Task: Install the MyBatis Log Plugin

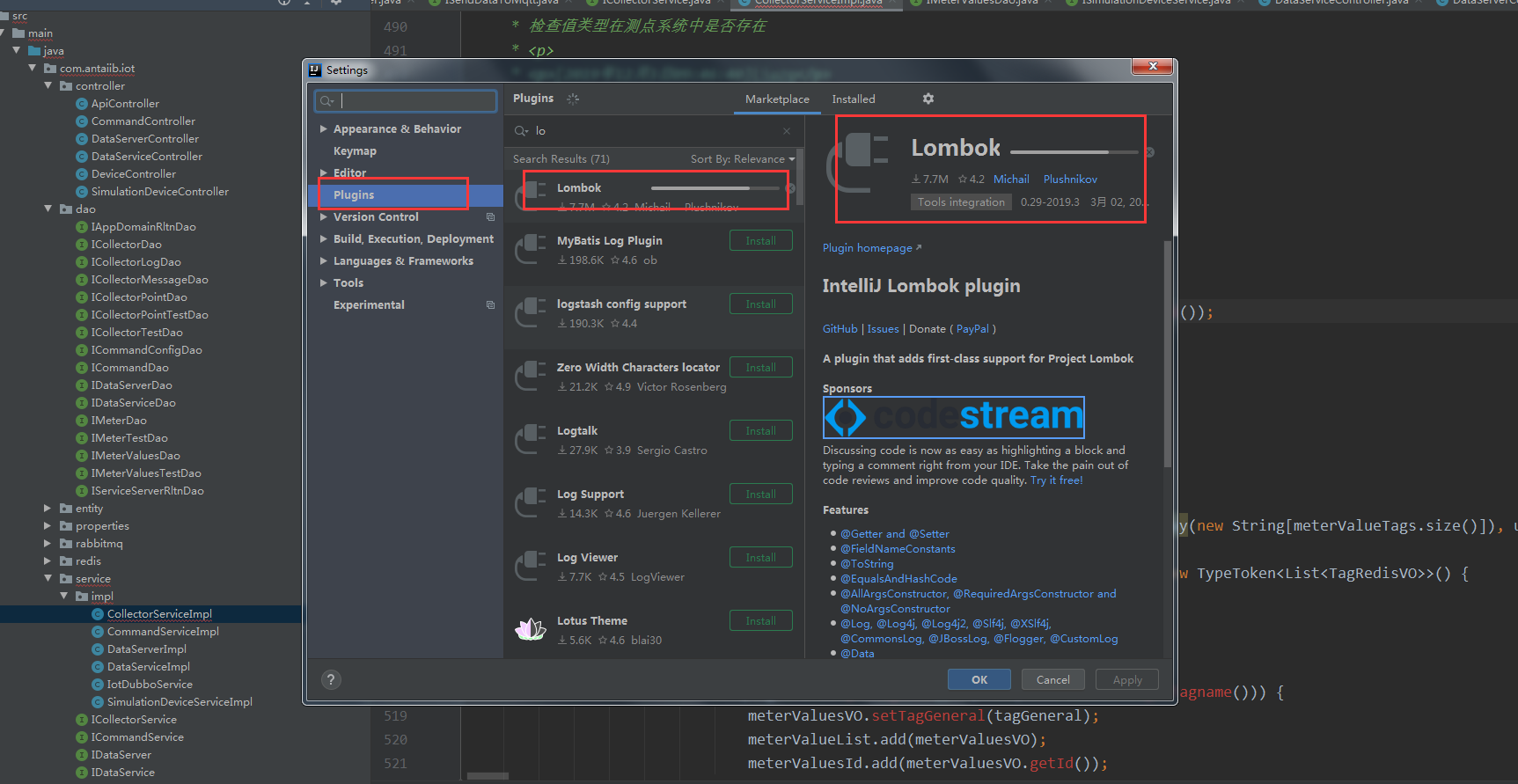Action: pos(761,241)
